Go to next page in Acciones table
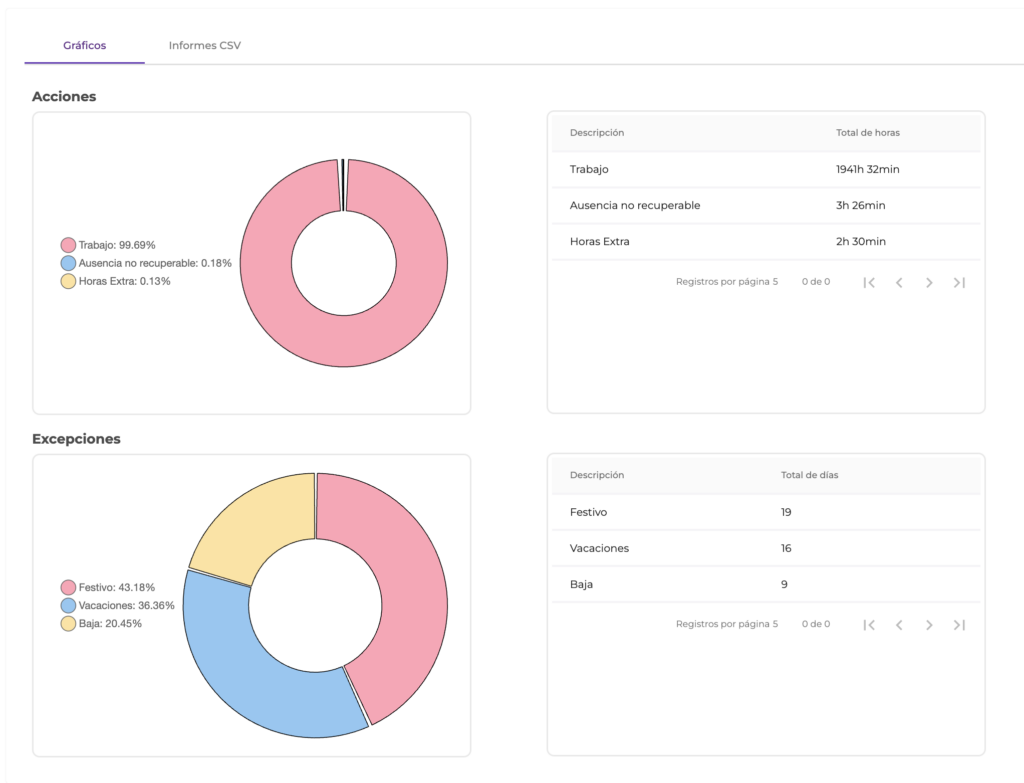Viewport: 1024px width, 783px height. 929,283
